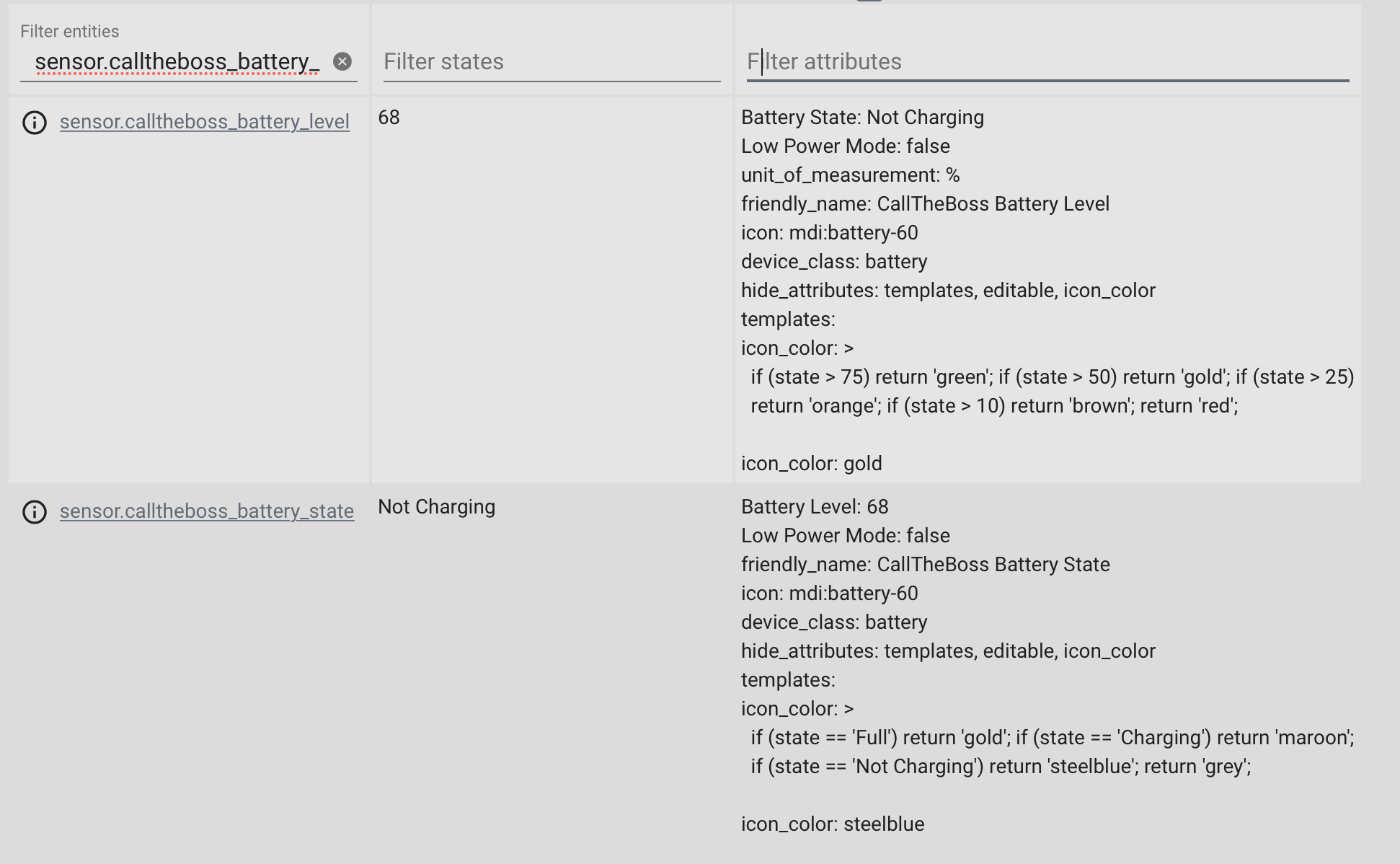Click the friendly_name CallTheBoss Battery Level attribute
This screenshot has height=864, width=1400.
click(x=925, y=203)
